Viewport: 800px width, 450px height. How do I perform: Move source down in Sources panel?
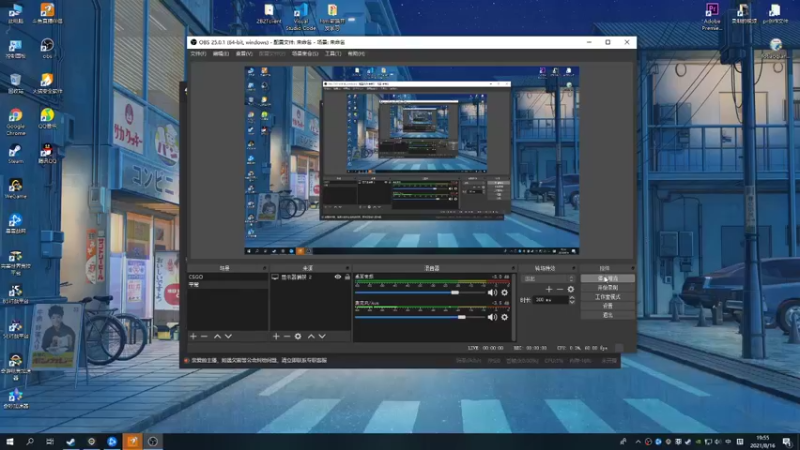point(322,336)
